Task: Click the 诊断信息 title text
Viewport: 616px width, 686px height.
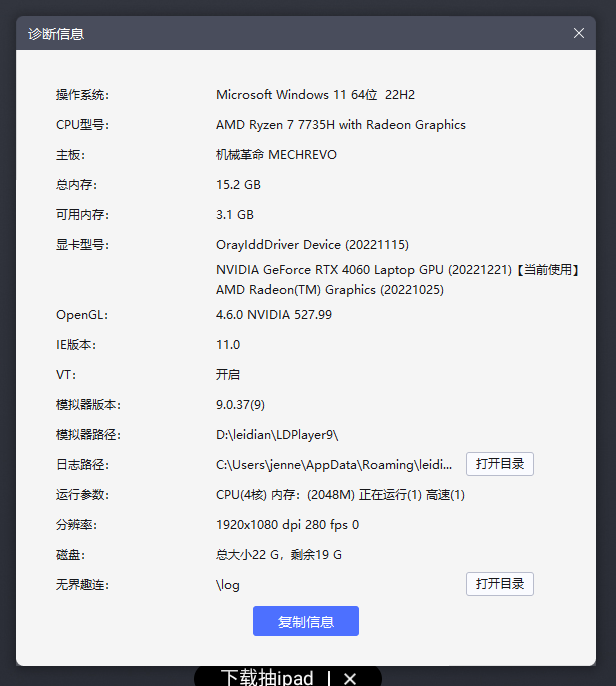Action: point(56,34)
